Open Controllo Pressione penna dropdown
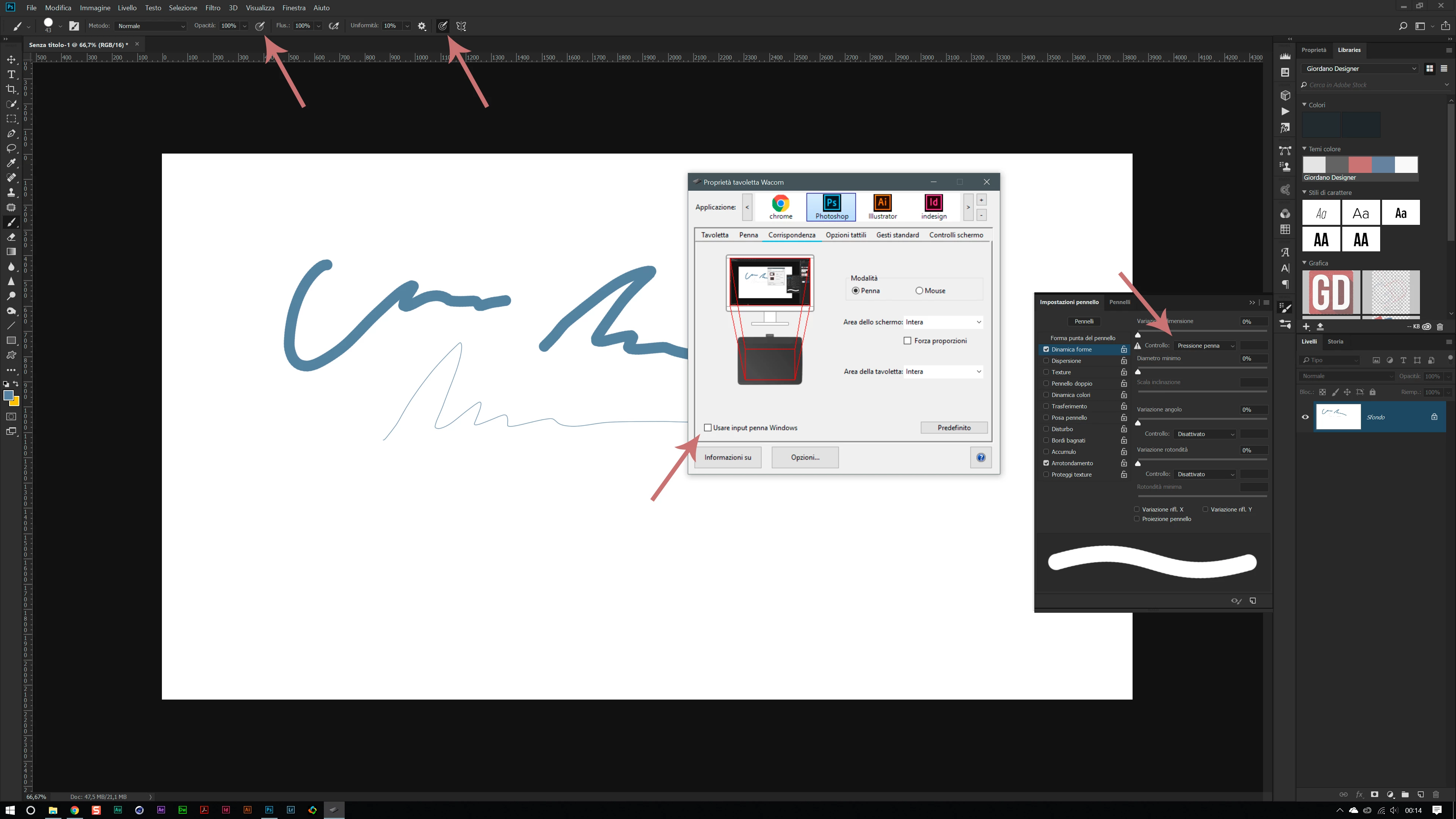Viewport: 1456px width, 819px height. [1205, 346]
